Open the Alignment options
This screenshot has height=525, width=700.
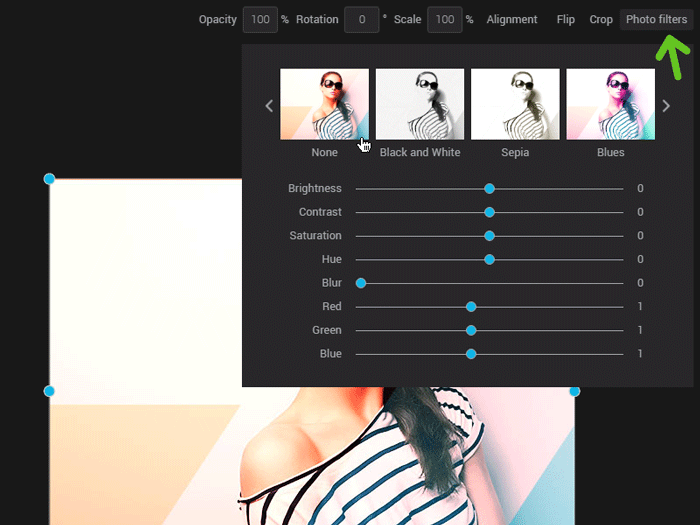pyautogui.click(x=512, y=19)
